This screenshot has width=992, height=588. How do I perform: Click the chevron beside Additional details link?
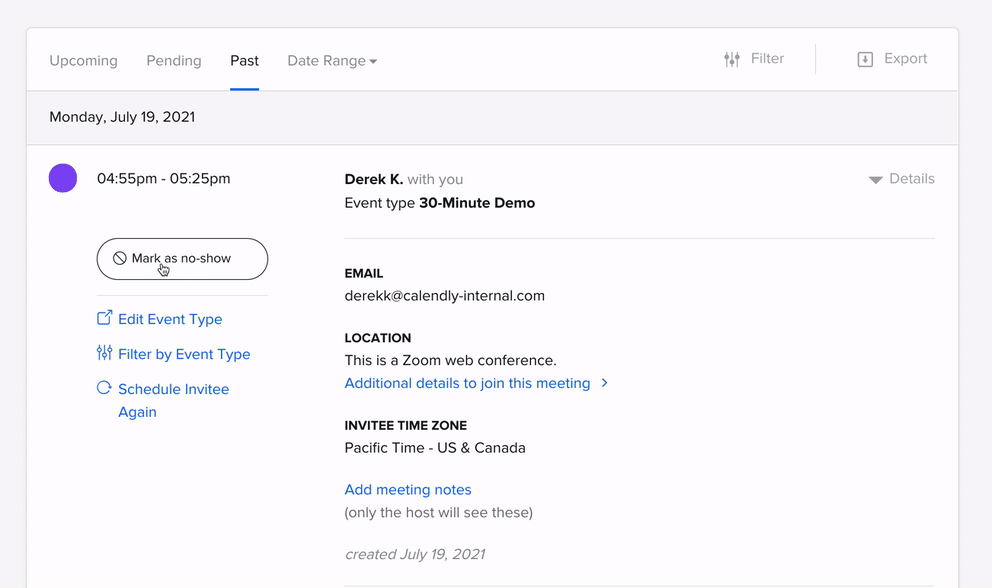(x=605, y=383)
